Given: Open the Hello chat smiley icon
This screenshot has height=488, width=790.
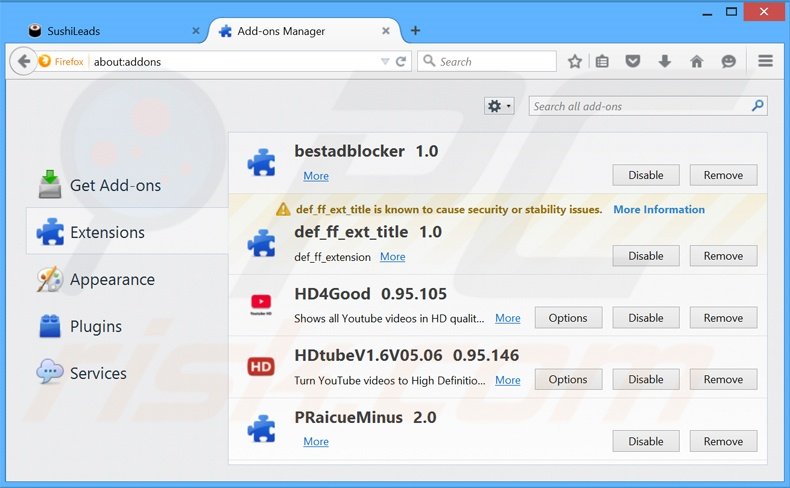Looking at the screenshot, I should pos(728,61).
